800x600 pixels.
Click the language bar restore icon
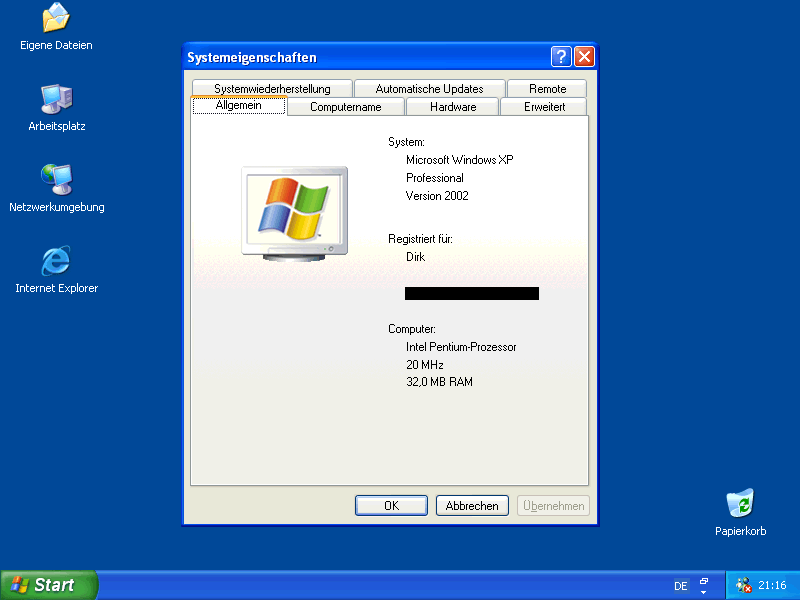[x=704, y=580]
